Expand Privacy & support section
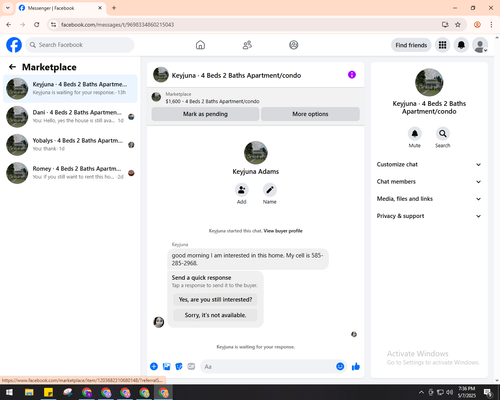 (x=429, y=216)
